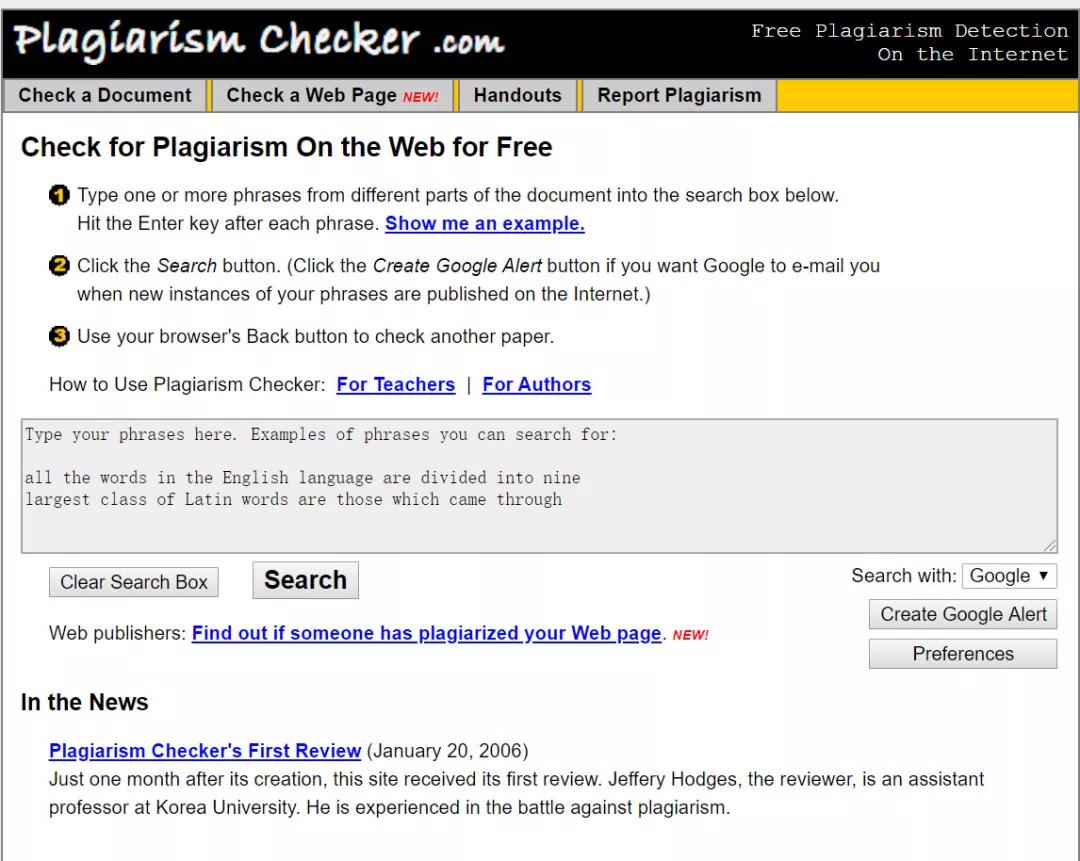Click the 'Web publishers:' label text
Image resolution: width=1080 pixels, height=861 pixels.
(x=117, y=633)
